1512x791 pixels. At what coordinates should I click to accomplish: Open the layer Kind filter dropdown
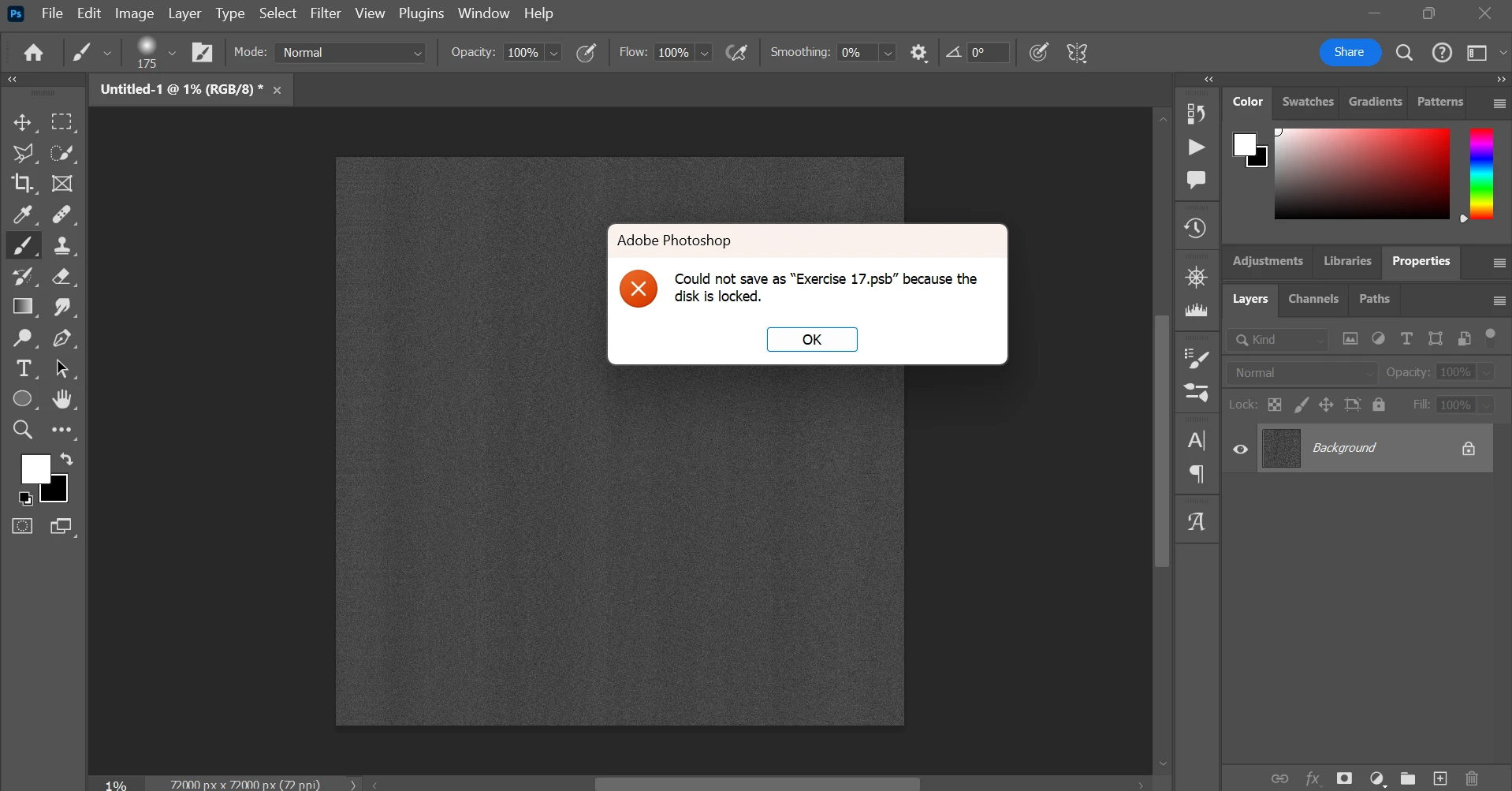(x=1278, y=340)
